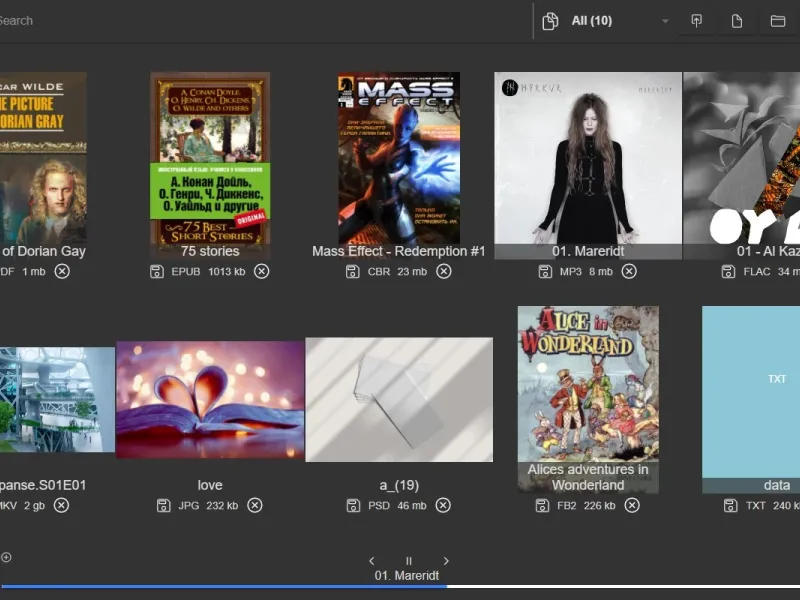800x600 pixels.
Task: Click the '1013 kb' size of 75 stories
Action: pos(227,271)
